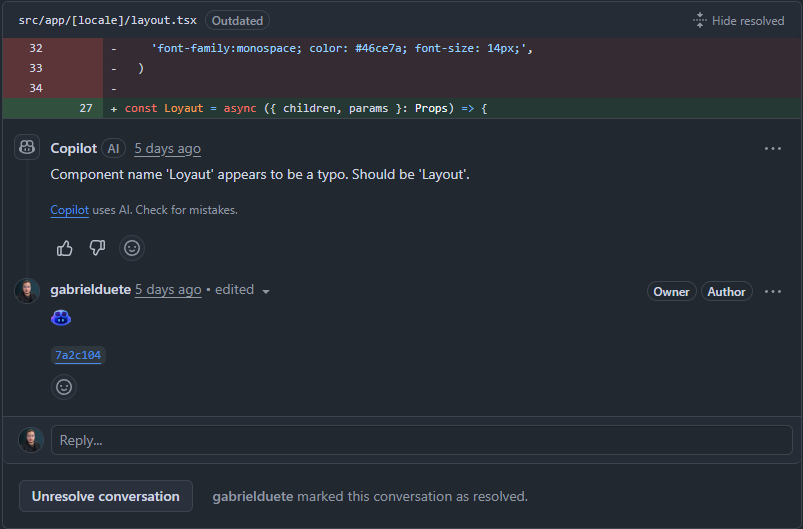
Task: Click file path src/app/[locale]/layout.tsx
Action: click(x=108, y=20)
